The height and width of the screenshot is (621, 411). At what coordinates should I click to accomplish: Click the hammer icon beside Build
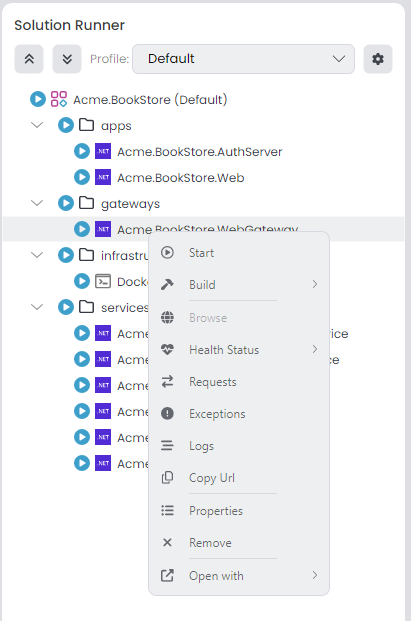pos(167,284)
